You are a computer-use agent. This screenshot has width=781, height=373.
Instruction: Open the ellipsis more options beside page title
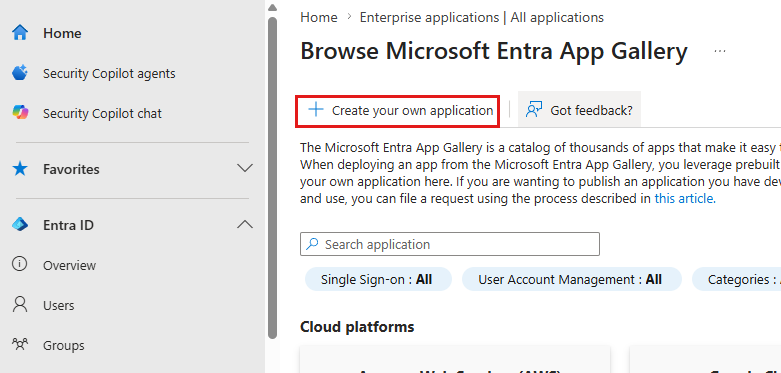coord(720,51)
